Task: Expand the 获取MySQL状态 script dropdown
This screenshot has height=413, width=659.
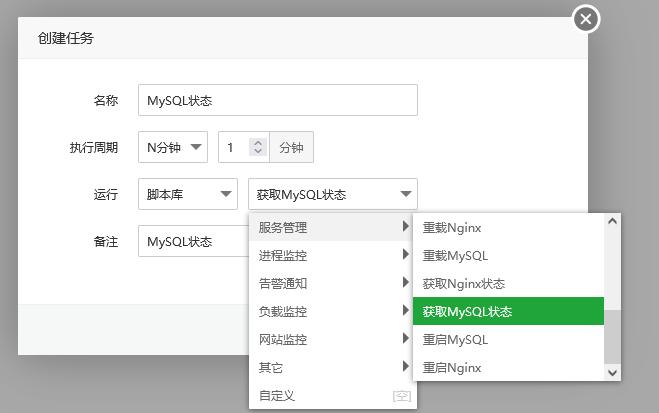Action: tap(332, 194)
